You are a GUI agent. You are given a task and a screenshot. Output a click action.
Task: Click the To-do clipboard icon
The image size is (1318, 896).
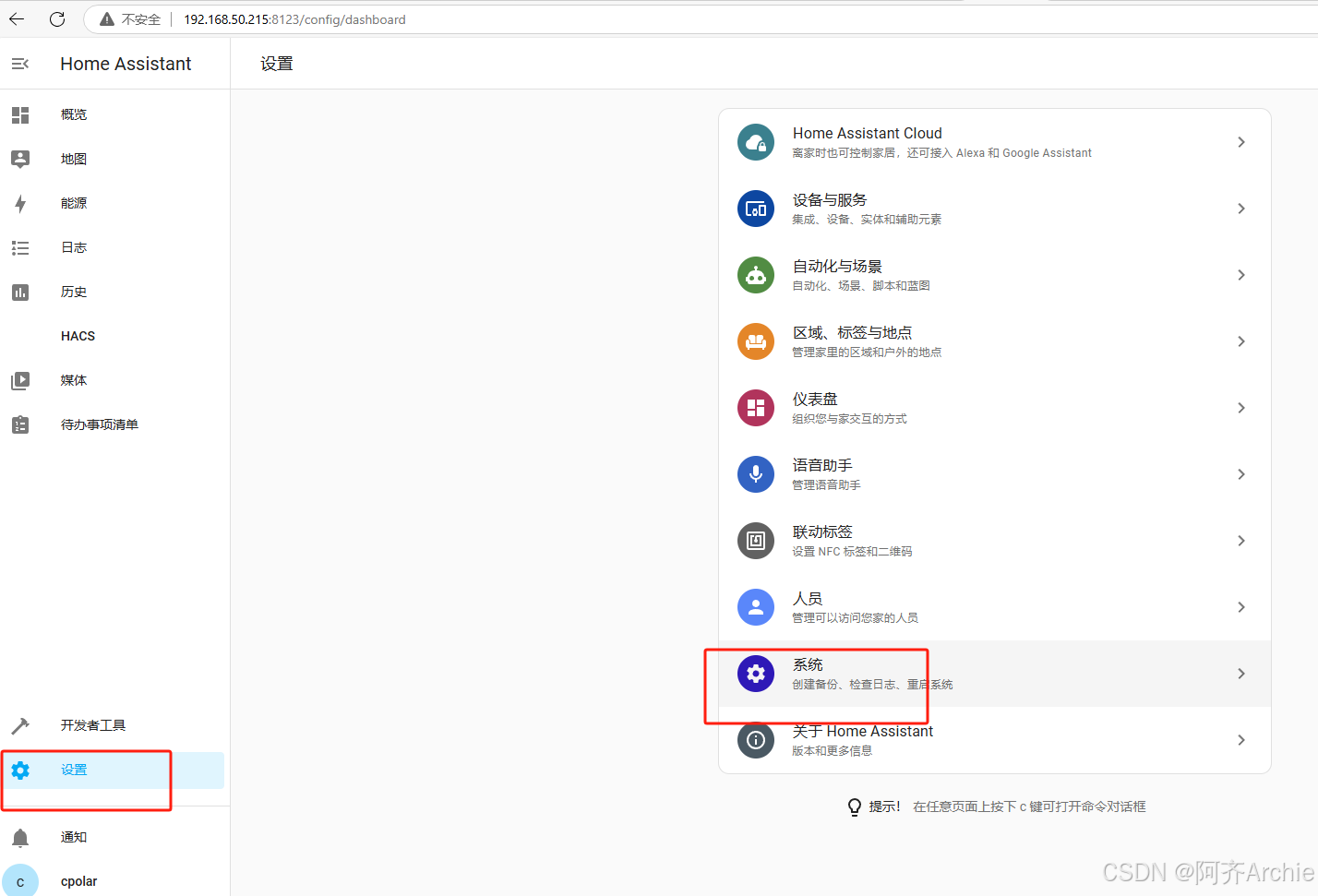click(20, 424)
